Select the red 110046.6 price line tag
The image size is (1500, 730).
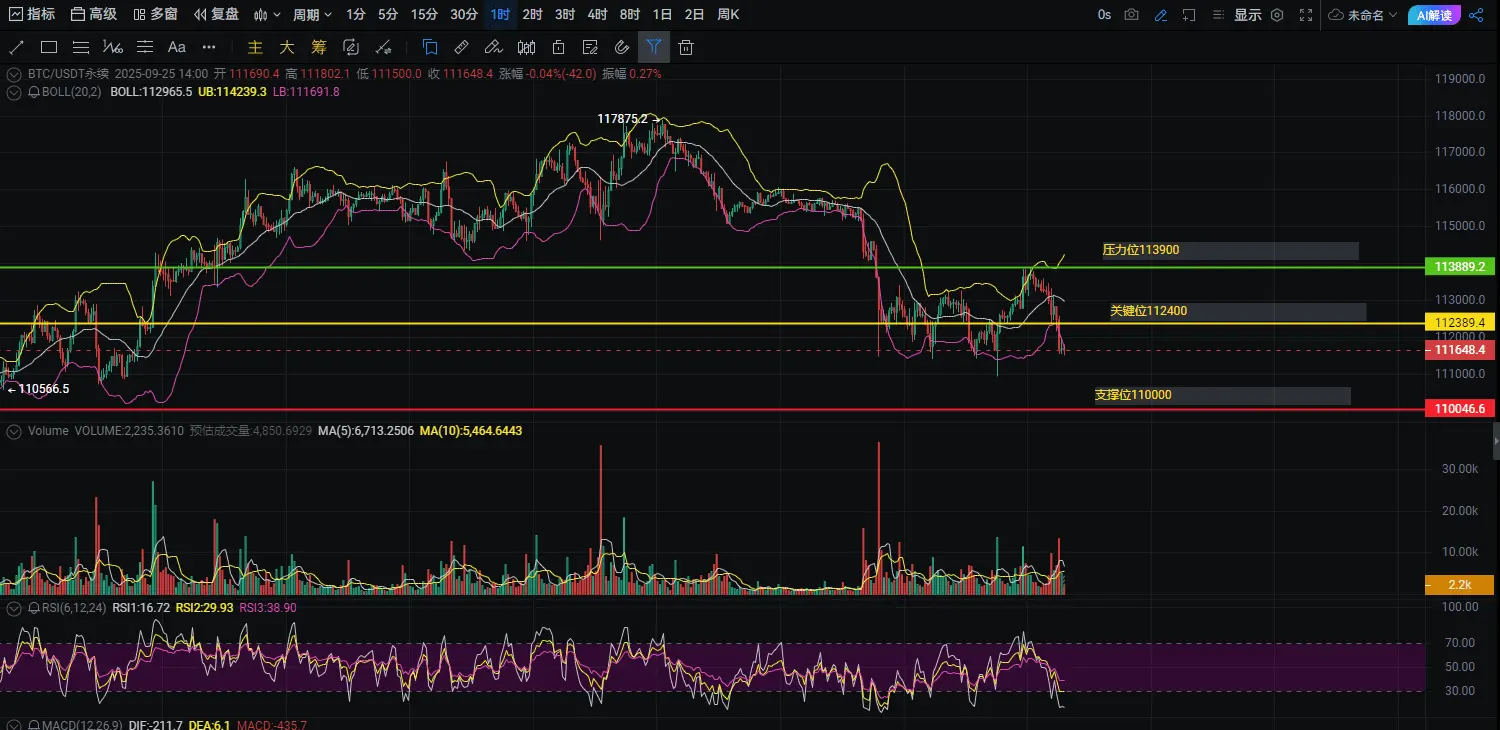(1461, 409)
